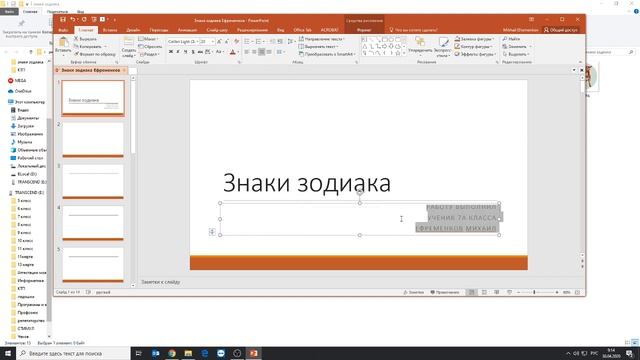Image resolution: width=640 pixels, height=360 pixels.
Task: Toggle strikethrough formatting (abc)
Action: coord(200,52)
